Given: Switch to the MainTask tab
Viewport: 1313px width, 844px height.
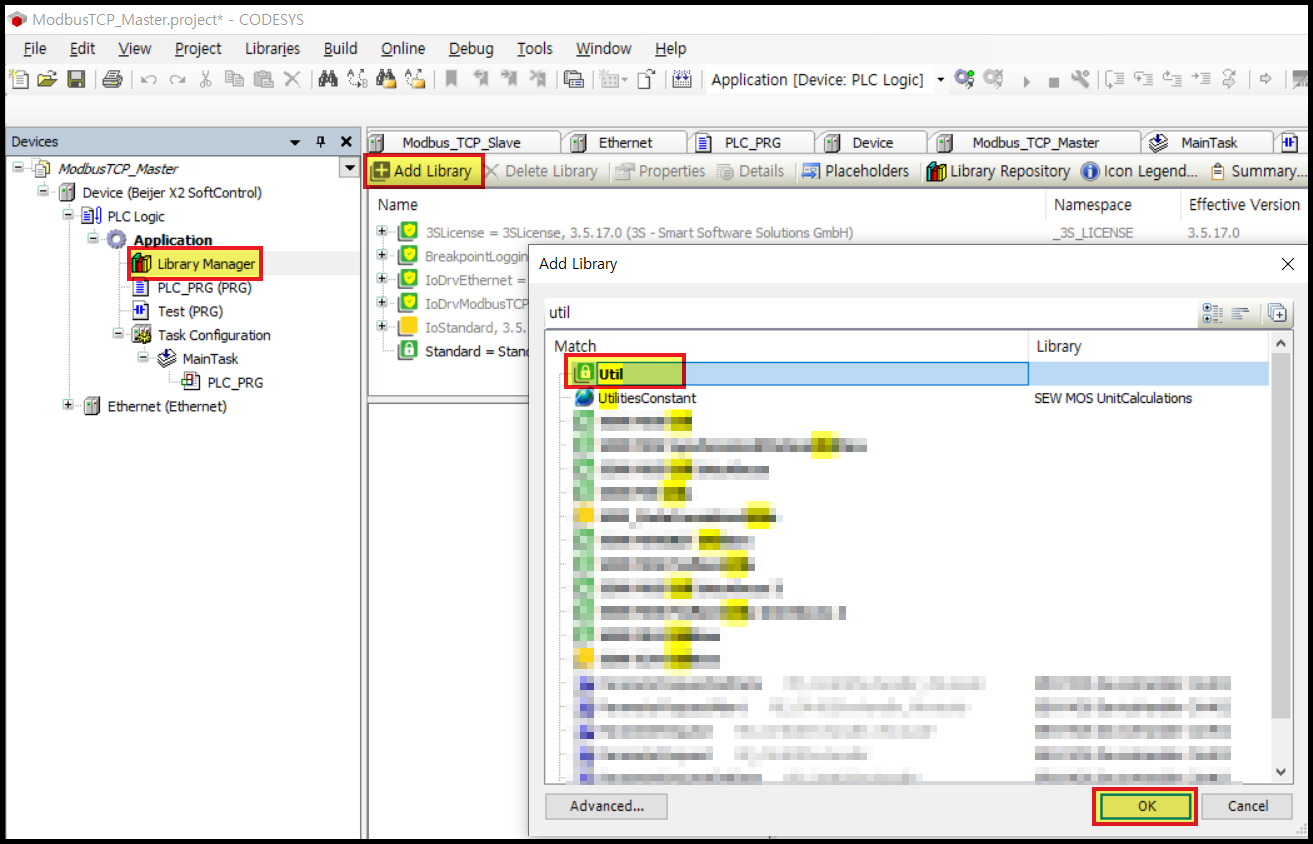Looking at the screenshot, I should (1207, 142).
